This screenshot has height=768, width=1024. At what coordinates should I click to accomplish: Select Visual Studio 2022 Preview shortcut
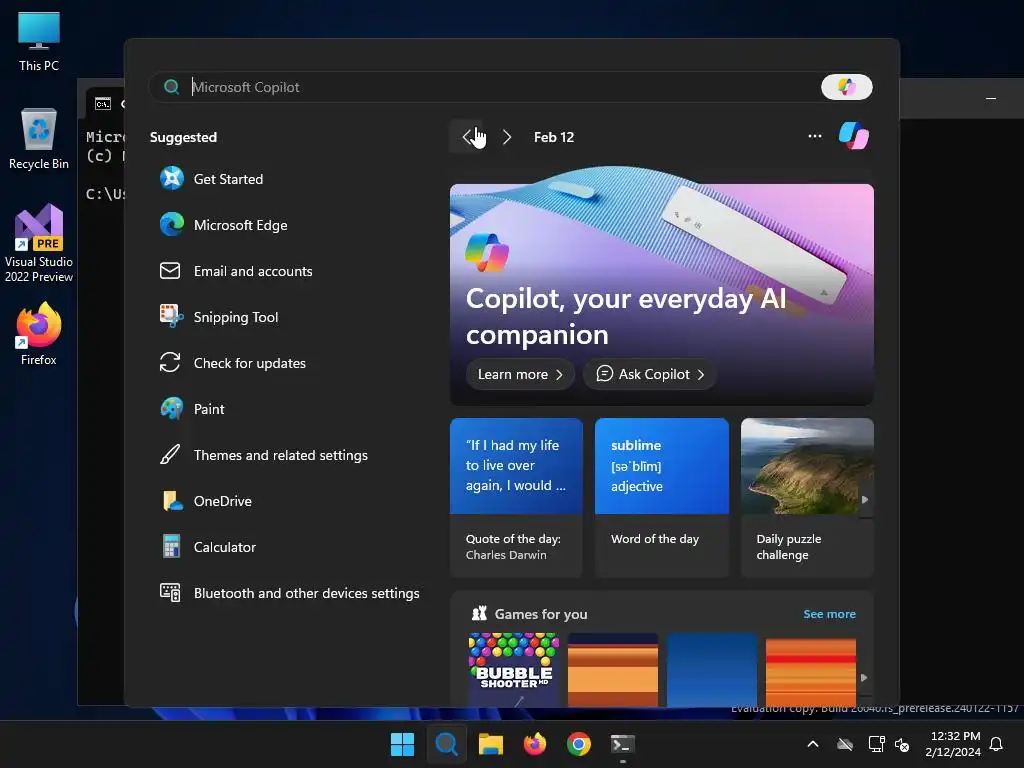pos(39,243)
